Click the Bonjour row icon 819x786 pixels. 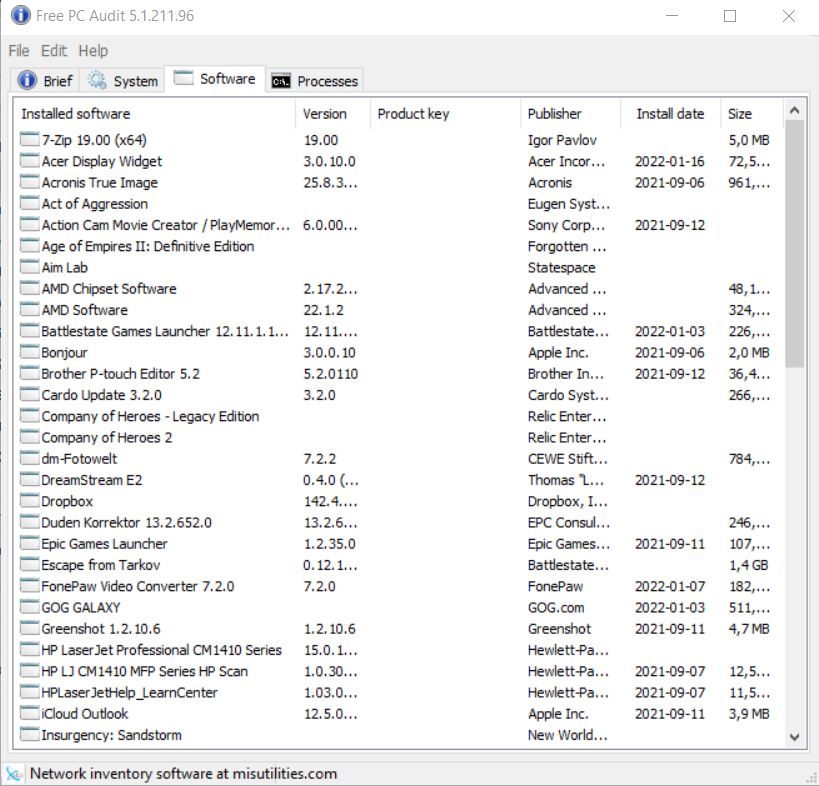pyautogui.click(x=29, y=352)
